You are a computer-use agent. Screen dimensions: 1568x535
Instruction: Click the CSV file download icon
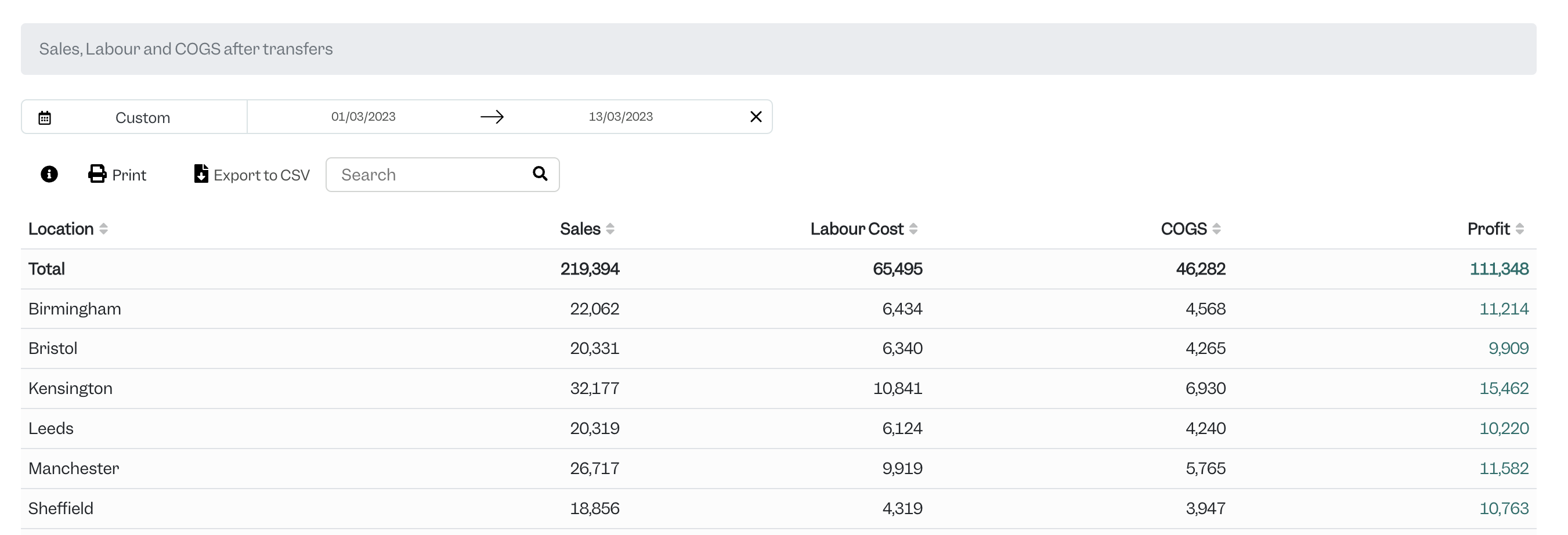coord(201,174)
